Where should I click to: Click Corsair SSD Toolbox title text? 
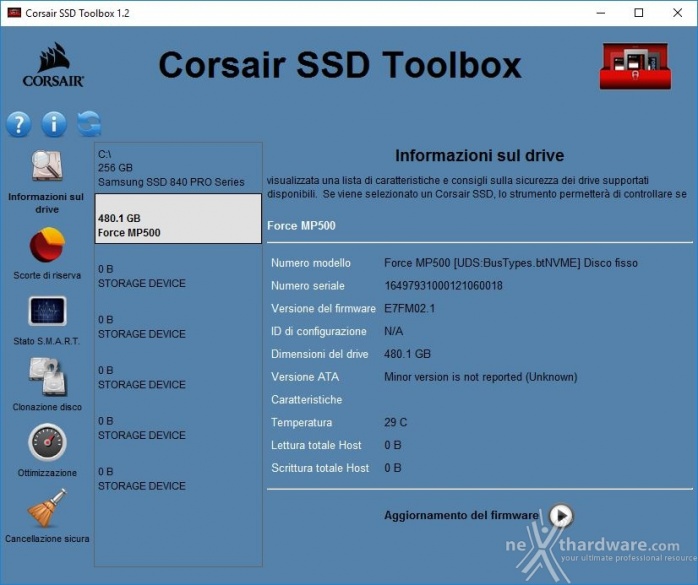pyautogui.click(x=340, y=65)
